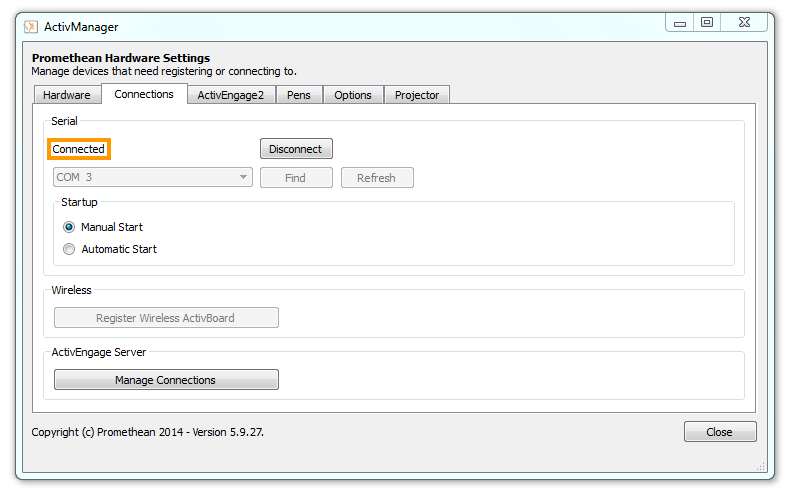Switch to the Projector tab
Viewport: 790px width, 496px height.
point(417,95)
